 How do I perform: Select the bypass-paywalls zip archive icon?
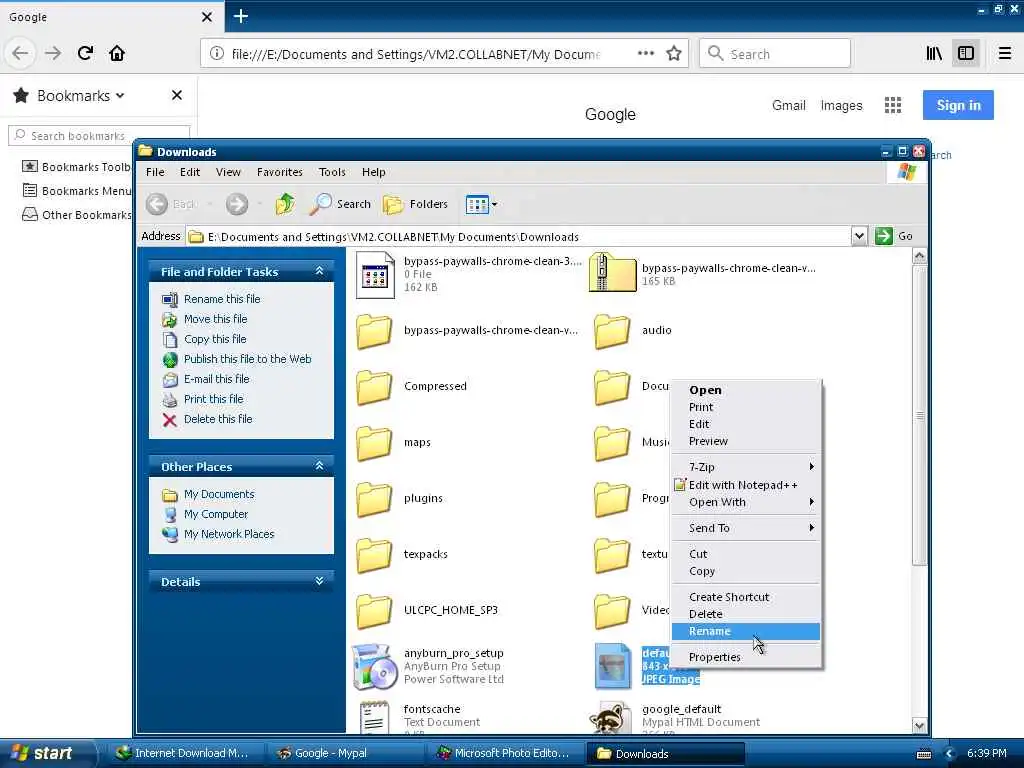[612, 273]
